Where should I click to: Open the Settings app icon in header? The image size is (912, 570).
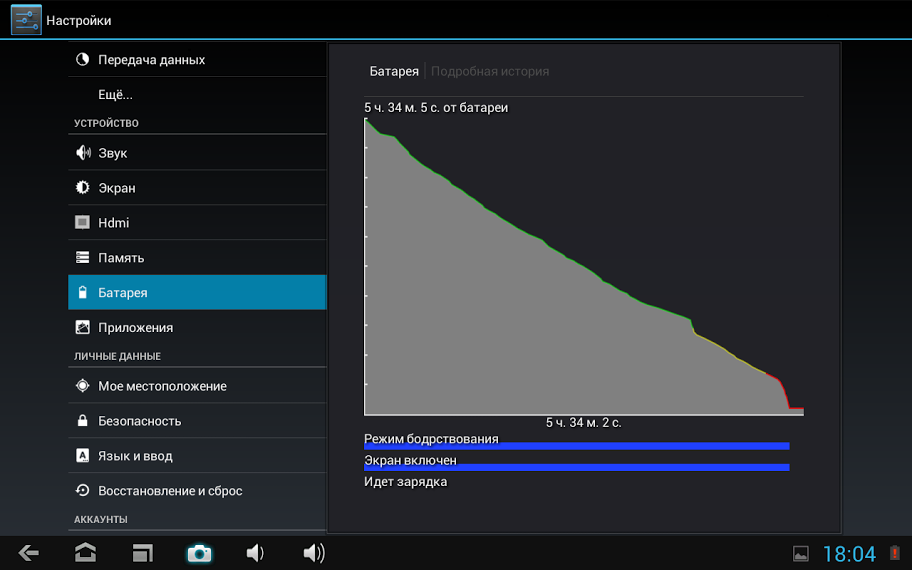26,20
